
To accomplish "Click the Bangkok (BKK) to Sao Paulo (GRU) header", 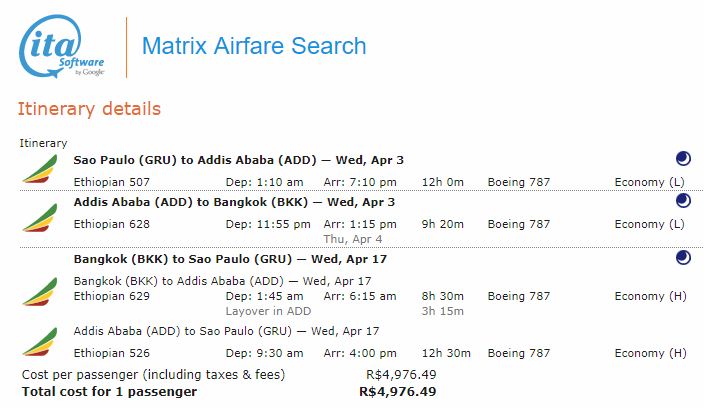I will pyautogui.click(x=230, y=259).
